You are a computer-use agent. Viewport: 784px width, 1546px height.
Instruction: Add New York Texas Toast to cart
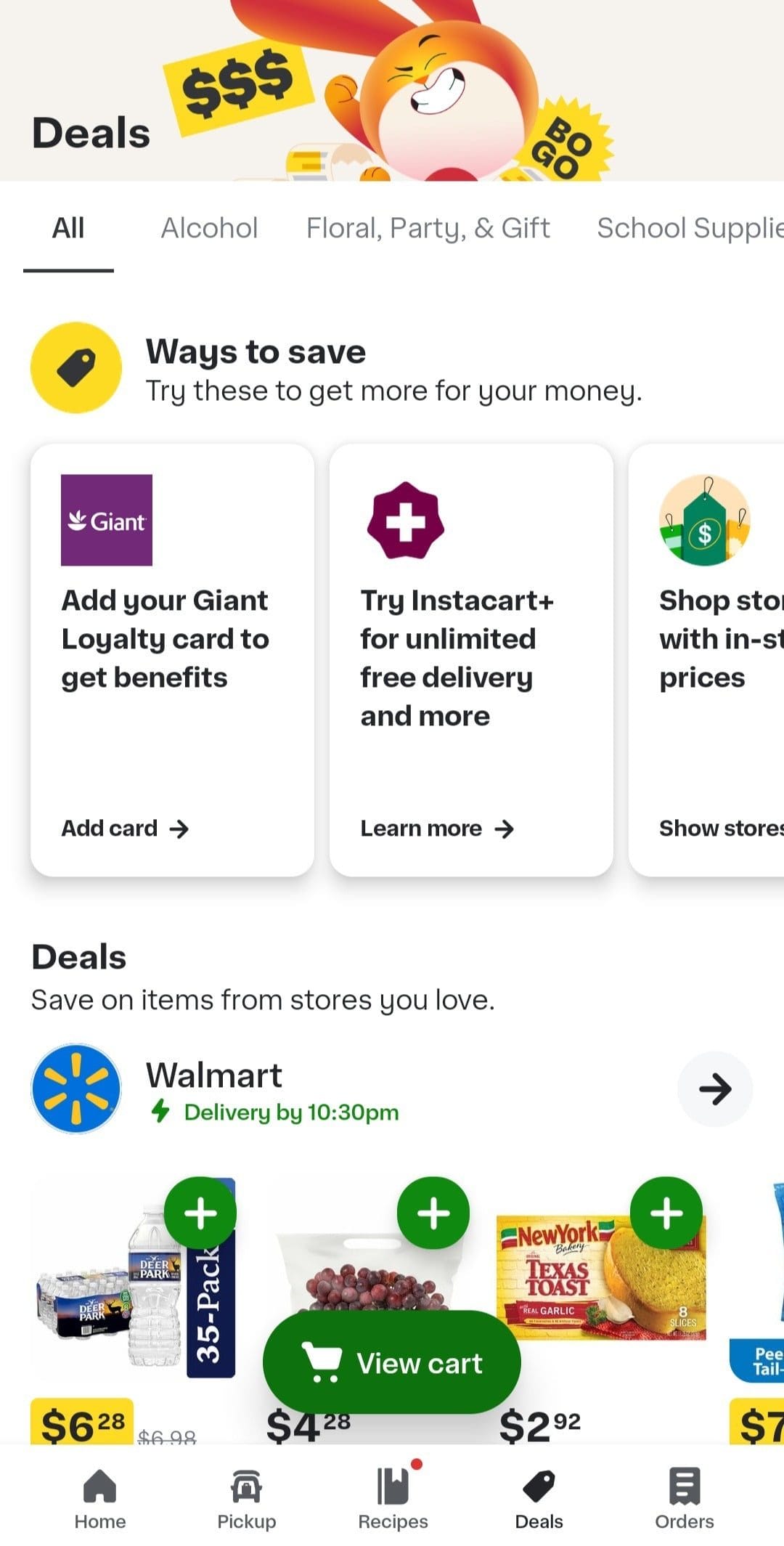(666, 1213)
